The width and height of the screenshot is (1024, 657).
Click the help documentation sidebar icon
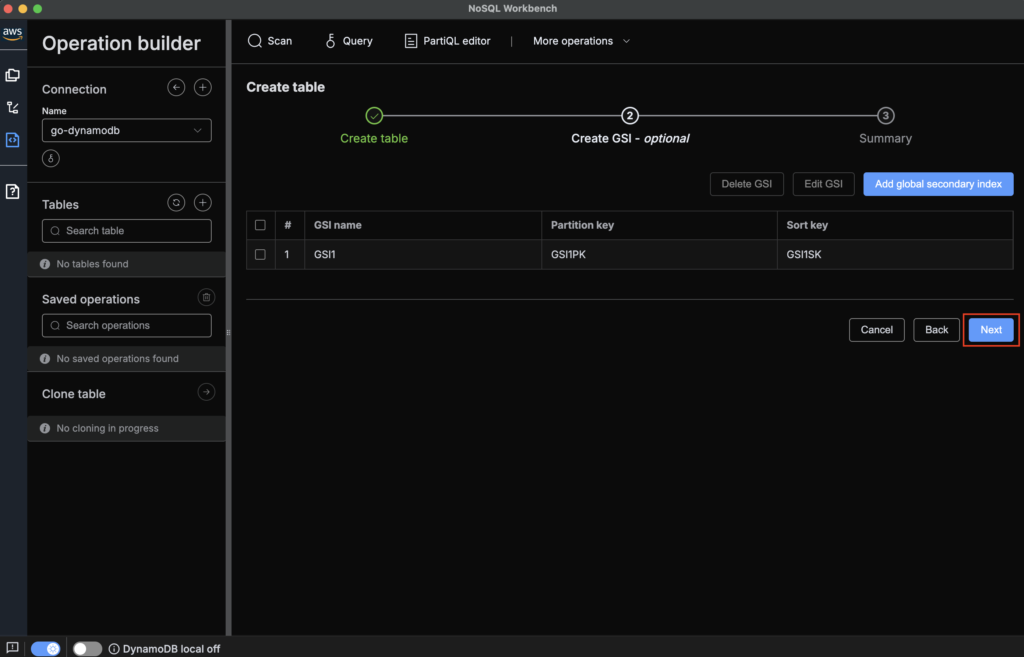coord(13,191)
